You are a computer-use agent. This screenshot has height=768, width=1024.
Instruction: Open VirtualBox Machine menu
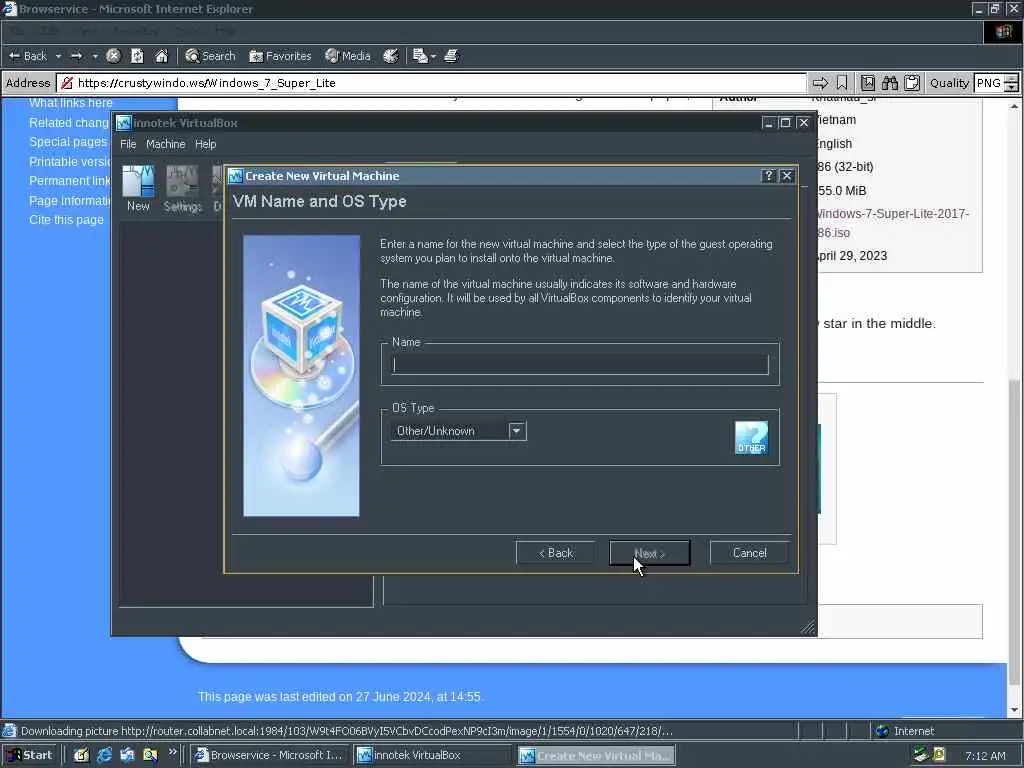[x=165, y=144]
